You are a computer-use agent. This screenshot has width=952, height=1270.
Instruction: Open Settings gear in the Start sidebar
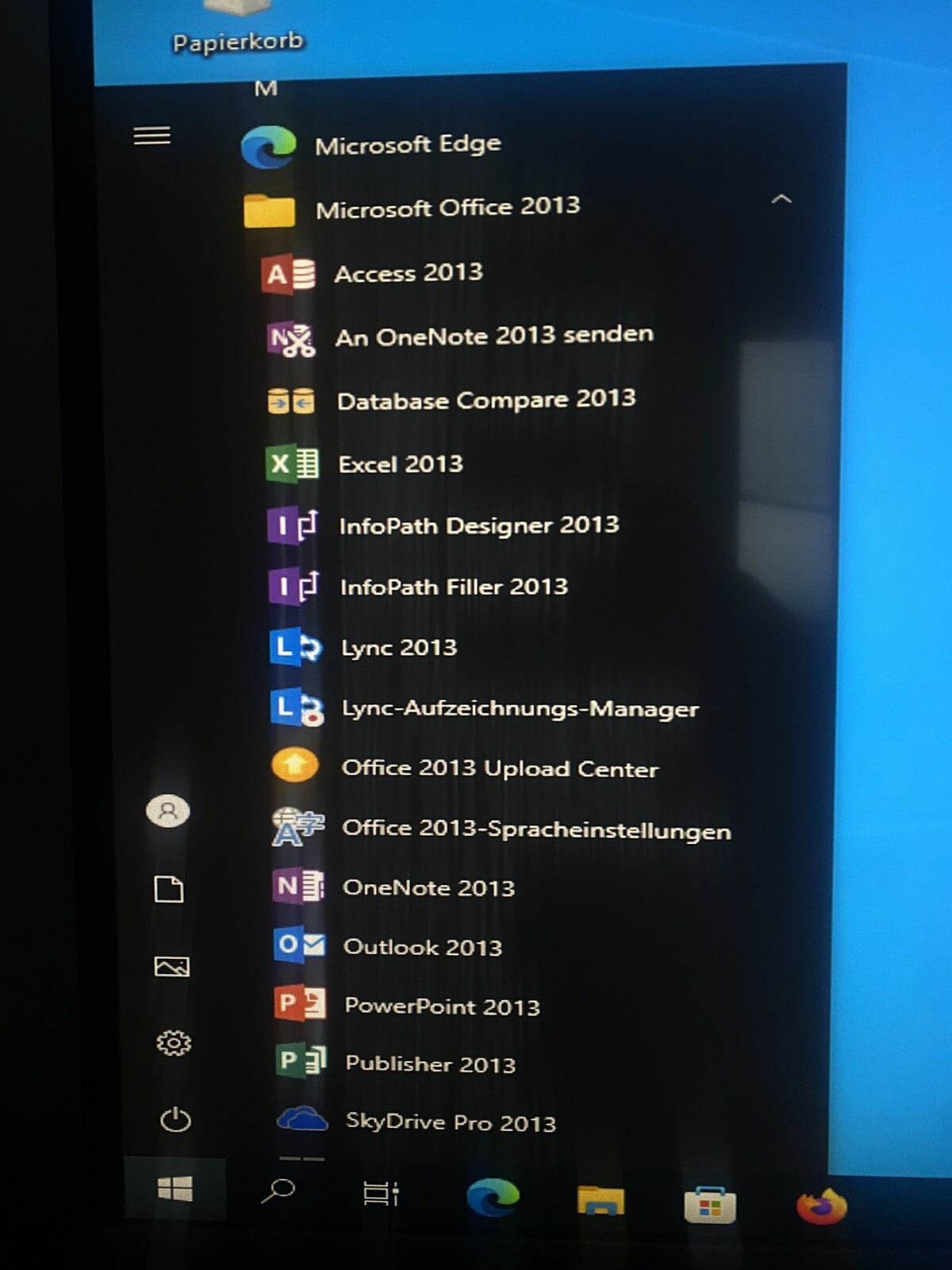pyautogui.click(x=174, y=1043)
